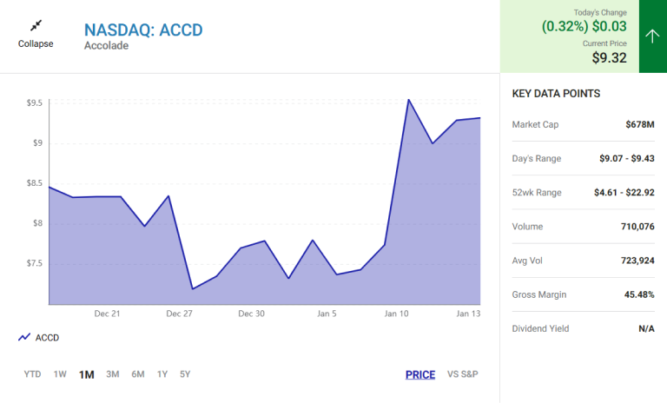Screen dimensions: 667x403
Task: Toggle chart to VS S&P comparison
Action: (462, 375)
